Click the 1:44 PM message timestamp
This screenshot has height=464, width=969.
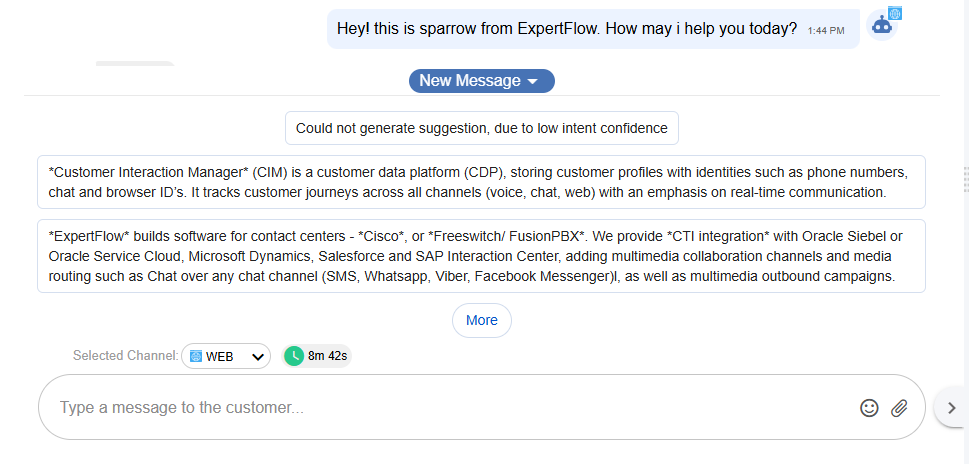point(826,31)
